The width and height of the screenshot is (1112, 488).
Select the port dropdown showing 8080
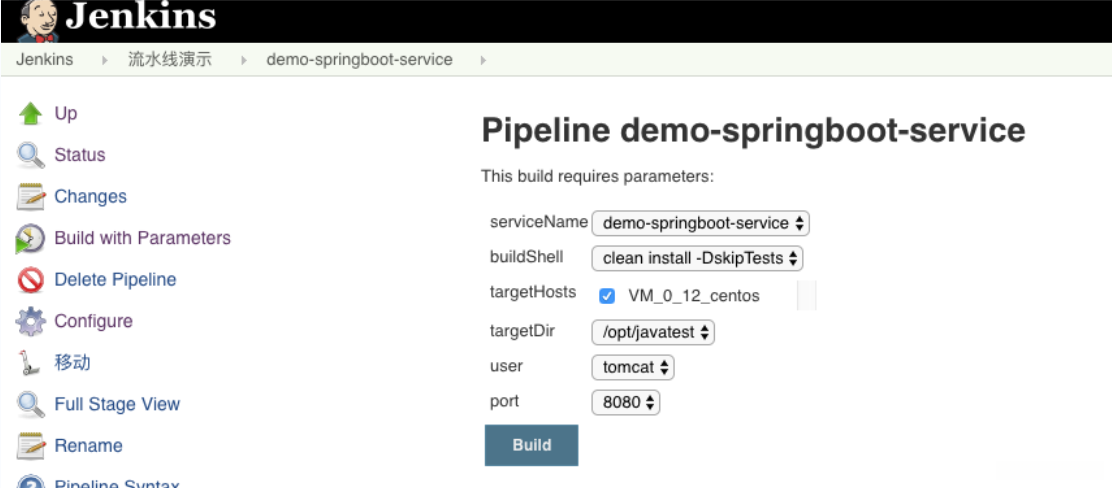[626, 403]
